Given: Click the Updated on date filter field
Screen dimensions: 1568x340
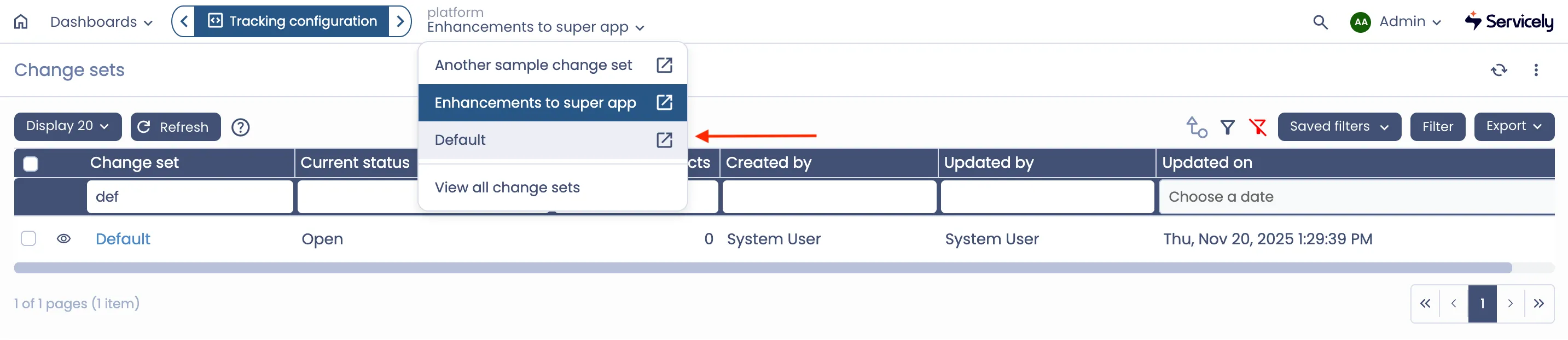Looking at the screenshot, I should (1356, 196).
